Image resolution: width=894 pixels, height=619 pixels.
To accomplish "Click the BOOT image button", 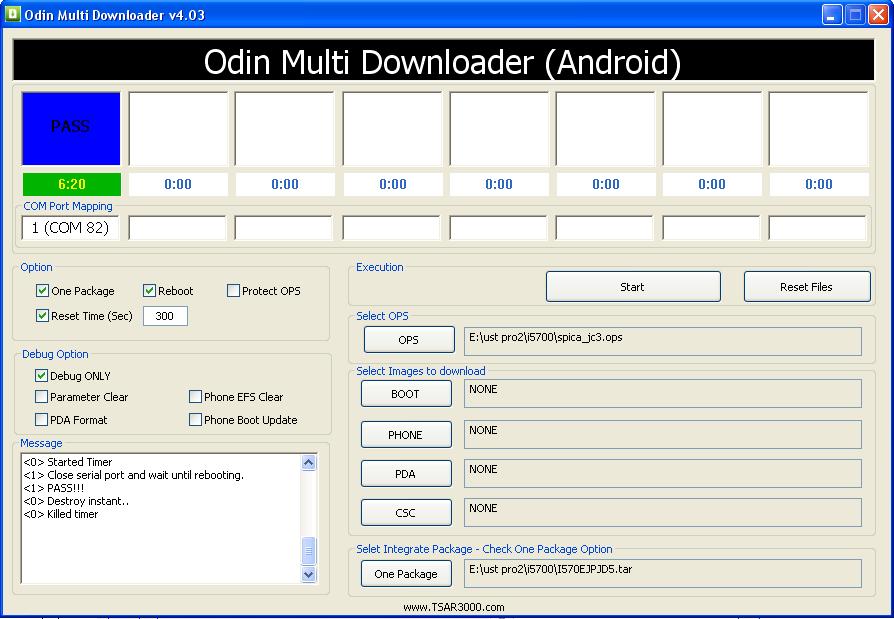I will 406,394.
